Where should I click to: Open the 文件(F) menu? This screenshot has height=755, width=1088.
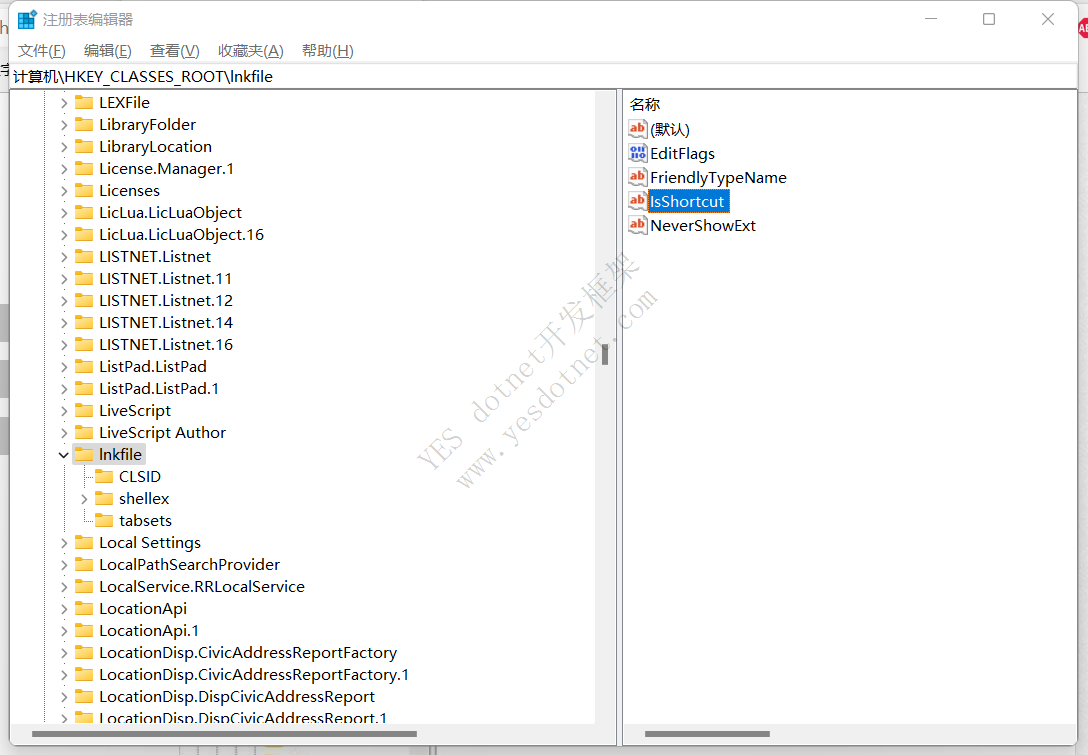[x=42, y=51]
